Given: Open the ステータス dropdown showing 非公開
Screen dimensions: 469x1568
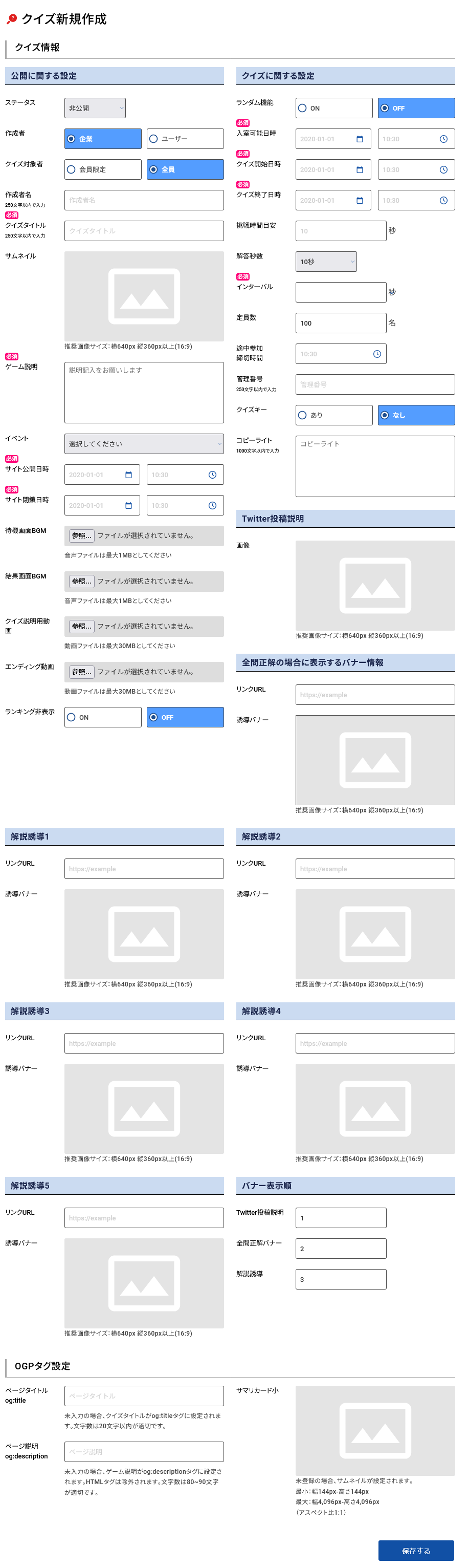Looking at the screenshot, I should (x=95, y=109).
